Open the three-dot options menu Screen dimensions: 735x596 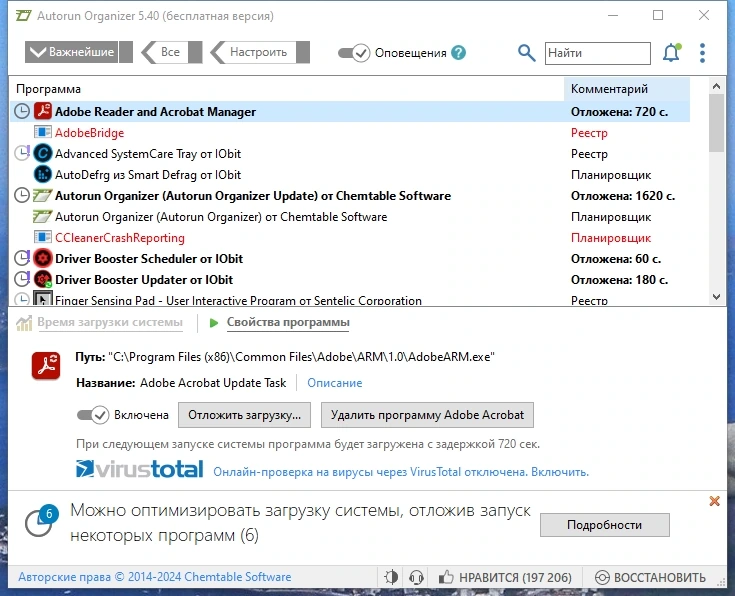coord(702,53)
